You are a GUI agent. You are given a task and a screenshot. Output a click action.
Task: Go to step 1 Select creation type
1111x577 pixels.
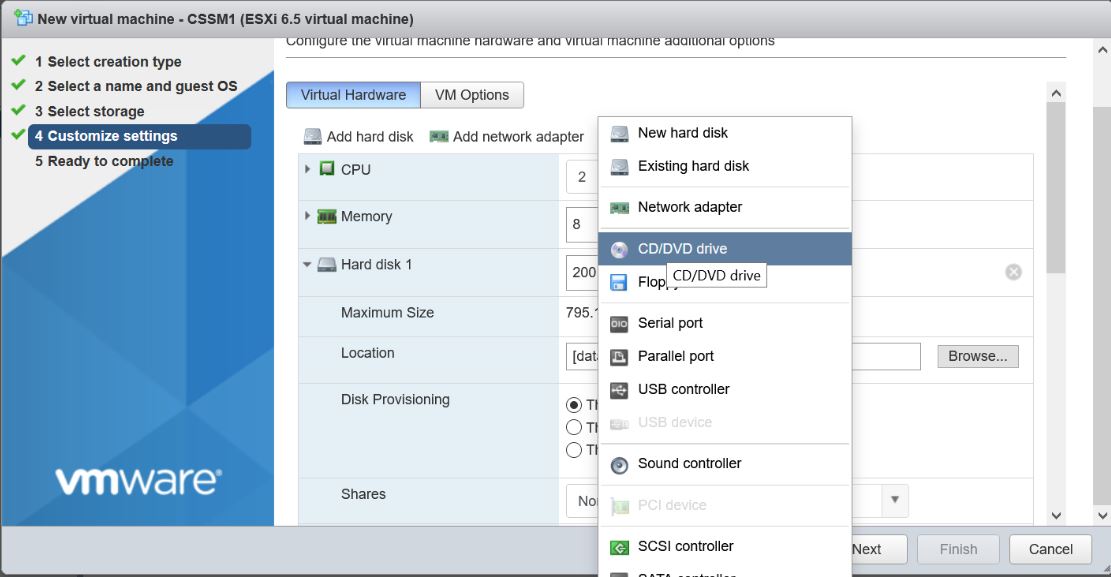click(x=108, y=62)
